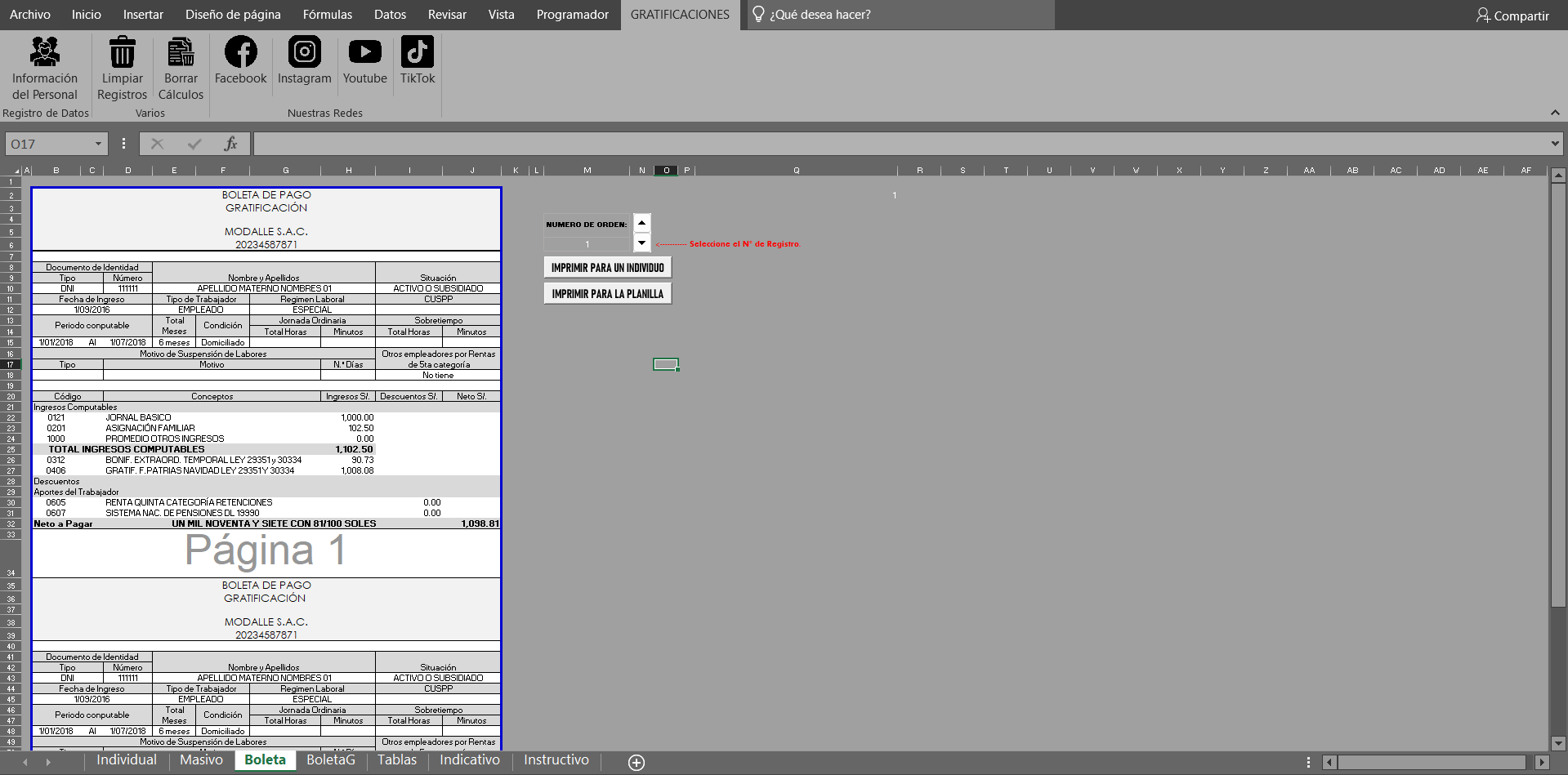The width and height of the screenshot is (1568, 775).
Task: Increase Numero de Orden with up arrow
Action: tap(642, 223)
